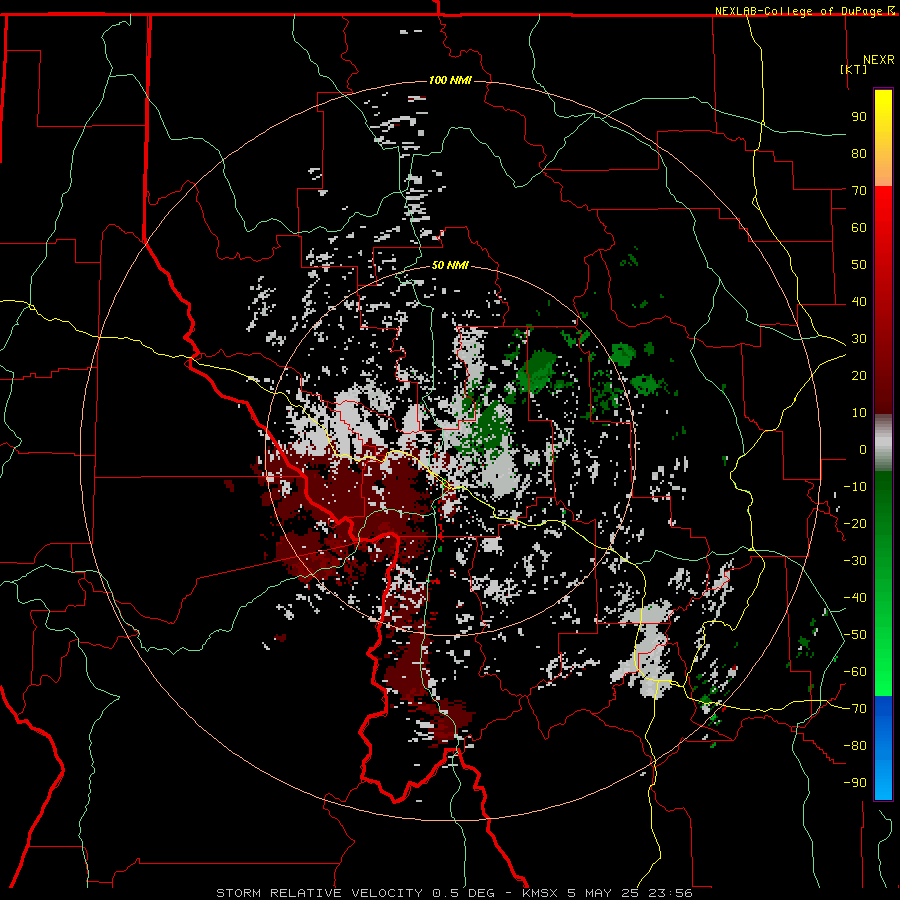This screenshot has height=900, width=900.
Task: Click the -60 legend value
Action: coord(855,672)
